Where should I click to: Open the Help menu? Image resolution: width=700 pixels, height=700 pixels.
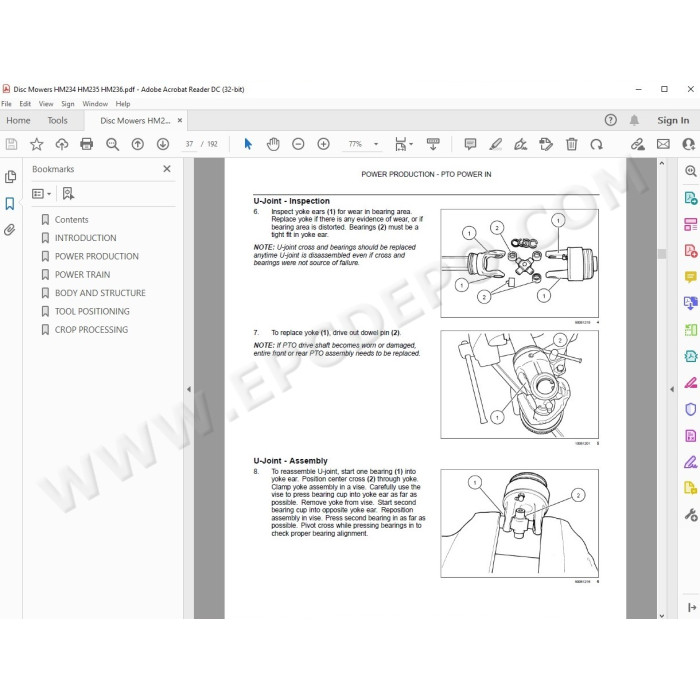[x=123, y=104]
